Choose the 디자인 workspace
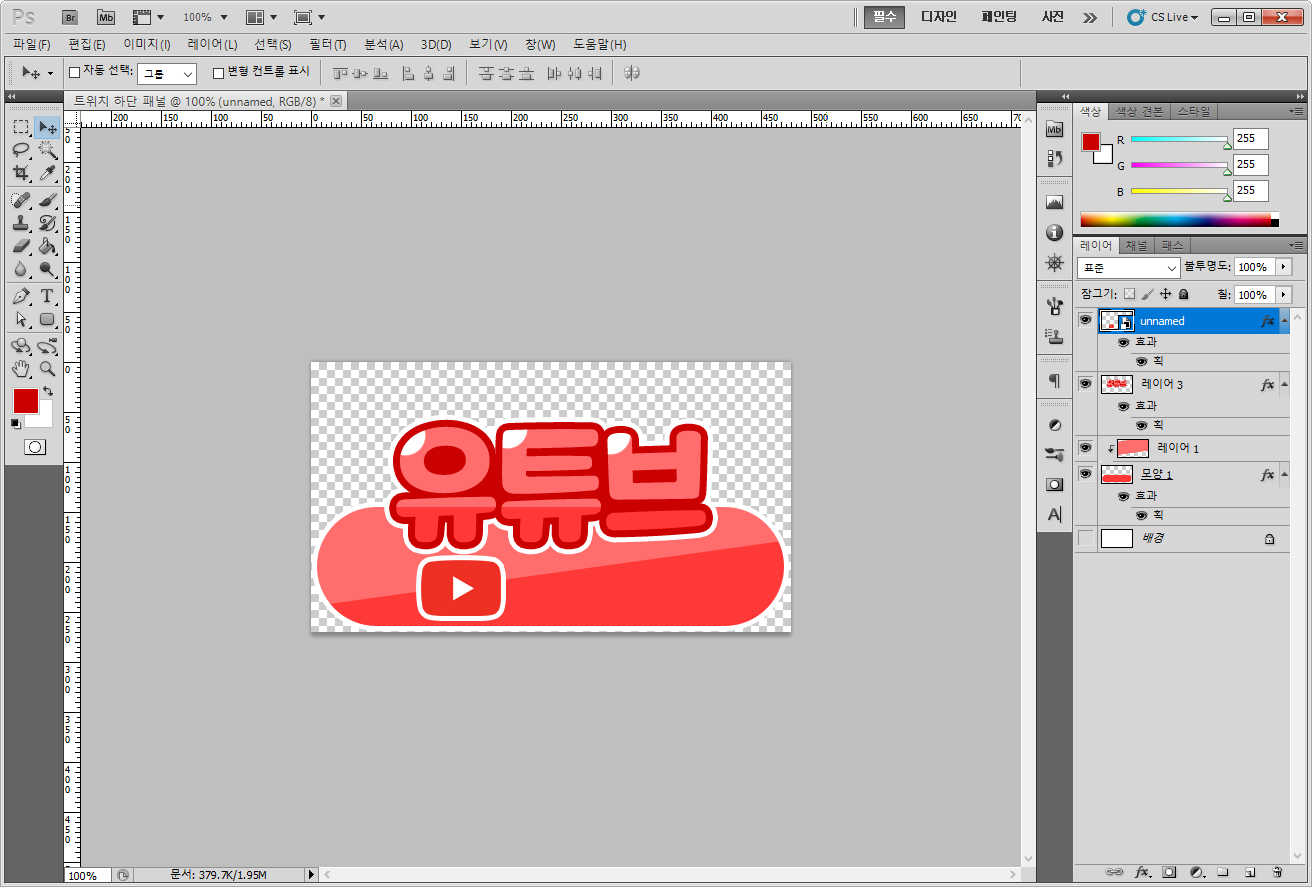This screenshot has width=1312, height=887. coord(939,17)
